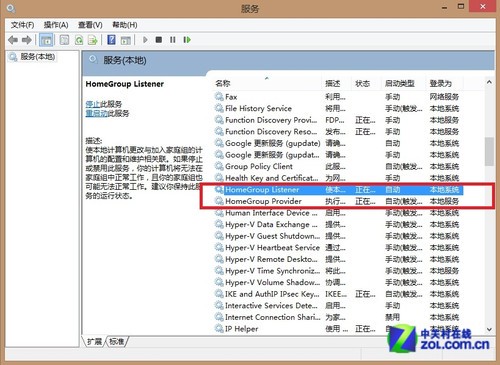The height and width of the screenshot is (365, 500).
Task: Toggle the Show/Hide Console Tree toolbar icon
Action: 46,40
